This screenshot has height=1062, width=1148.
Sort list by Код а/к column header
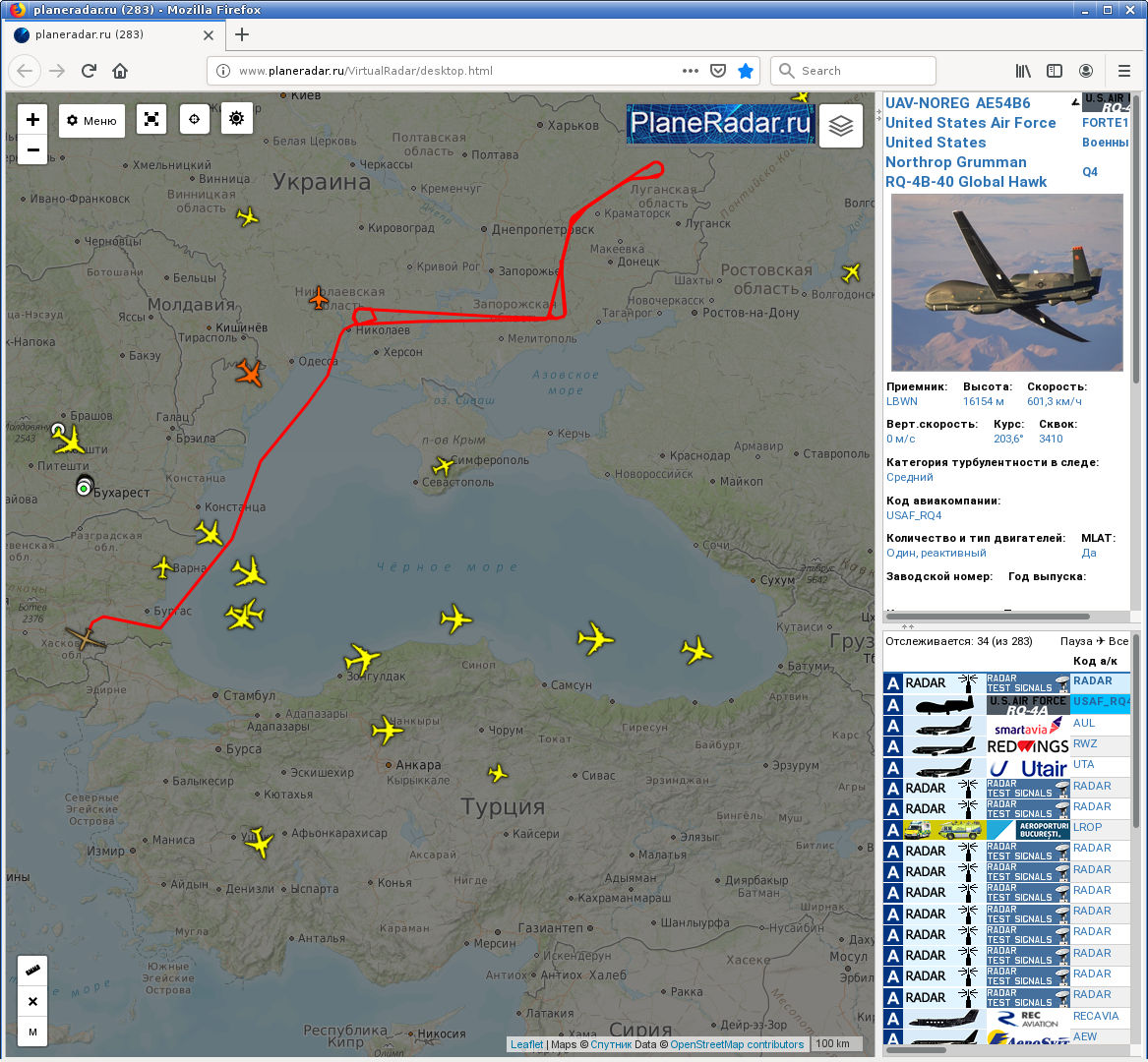pyautogui.click(x=1095, y=661)
